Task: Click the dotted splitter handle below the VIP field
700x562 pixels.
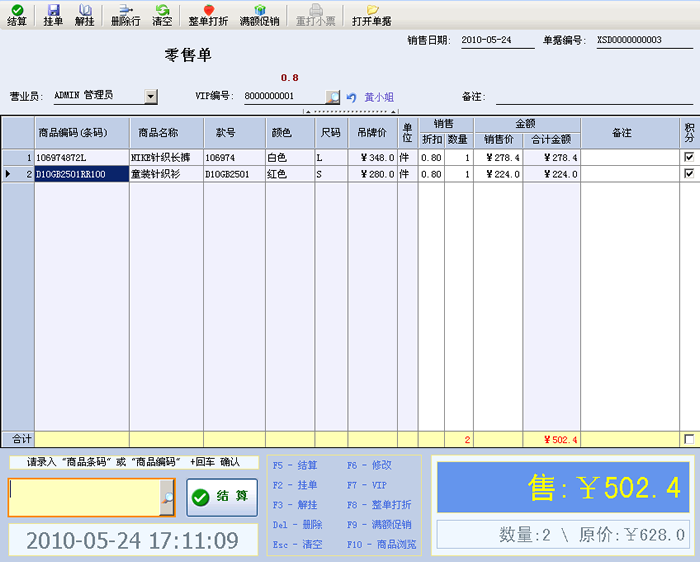Action: pyautogui.click(x=350, y=111)
